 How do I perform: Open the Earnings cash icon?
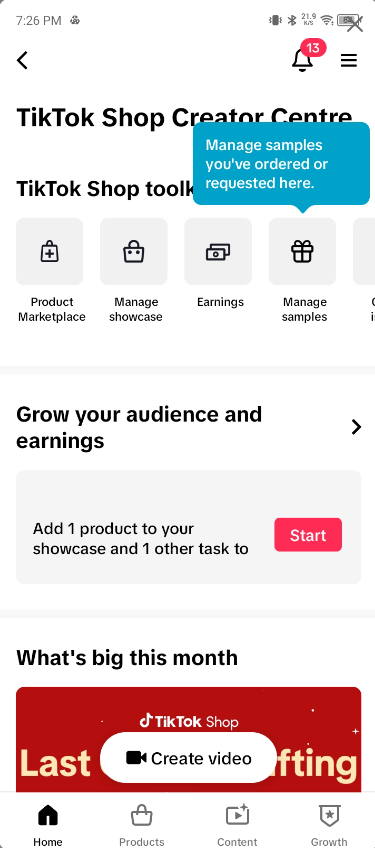[218, 251]
